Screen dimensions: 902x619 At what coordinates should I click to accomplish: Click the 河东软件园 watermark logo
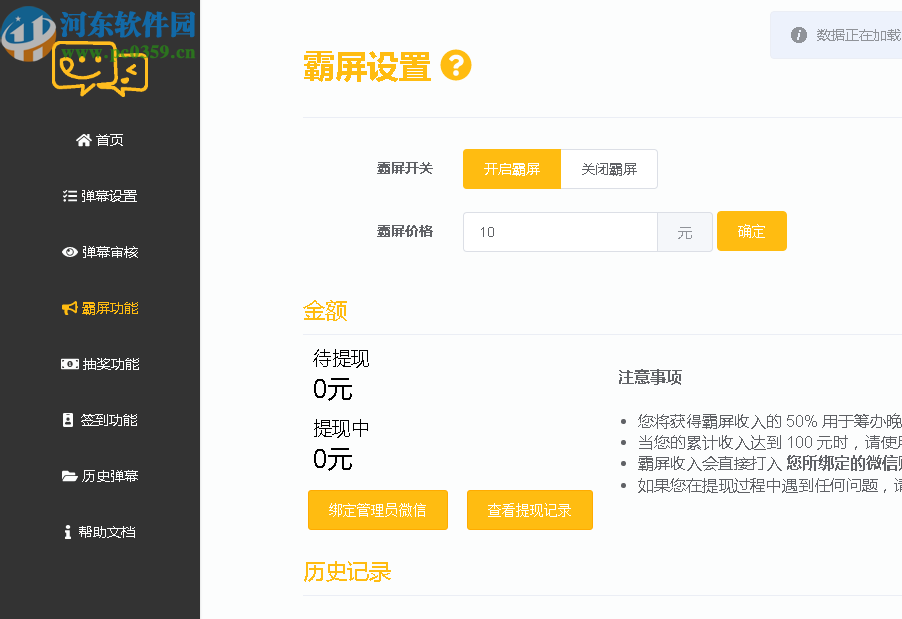coord(30,30)
